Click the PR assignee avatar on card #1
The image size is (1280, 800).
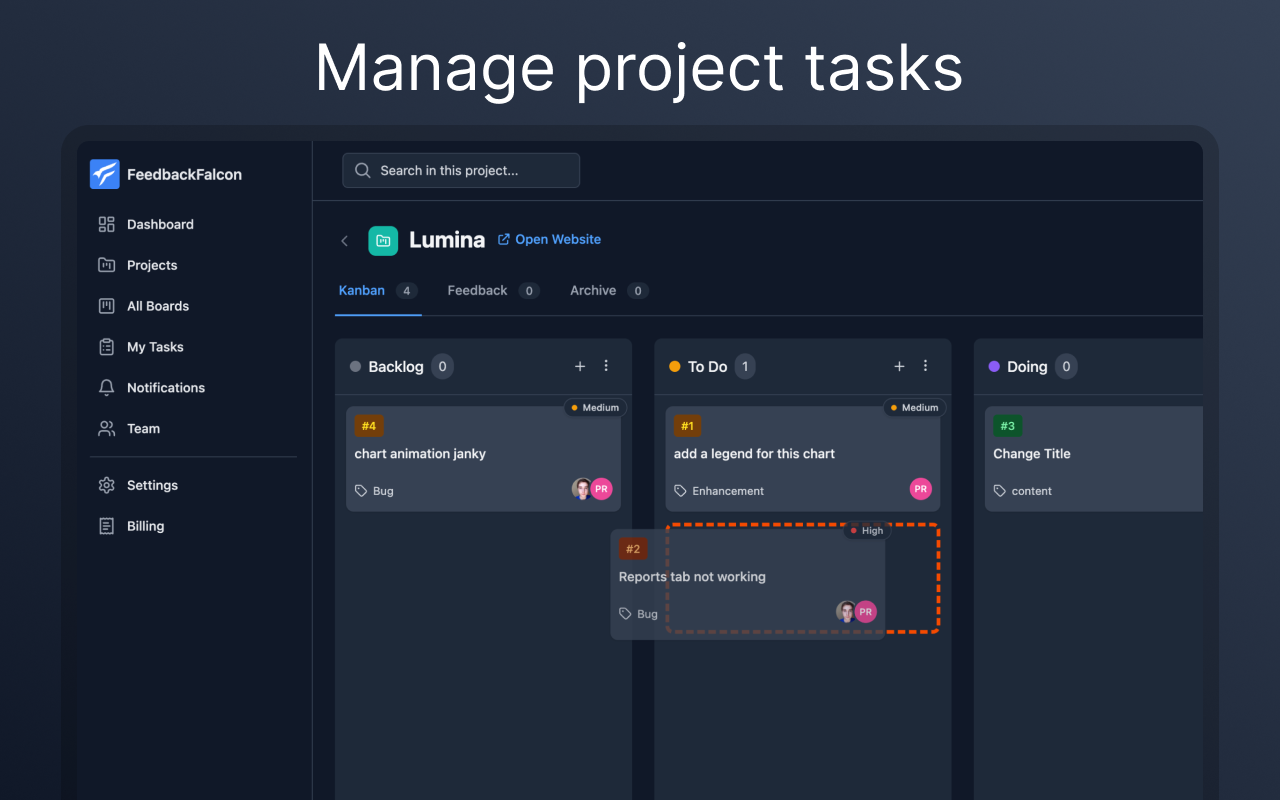[920, 489]
